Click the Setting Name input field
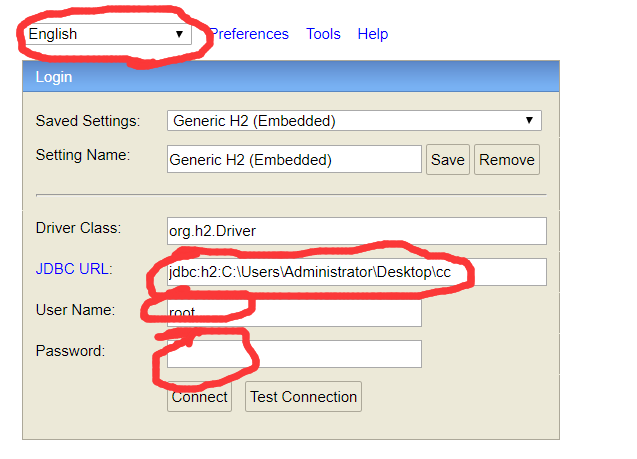Viewport: 637px width, 459px height. tap(294, 159)
